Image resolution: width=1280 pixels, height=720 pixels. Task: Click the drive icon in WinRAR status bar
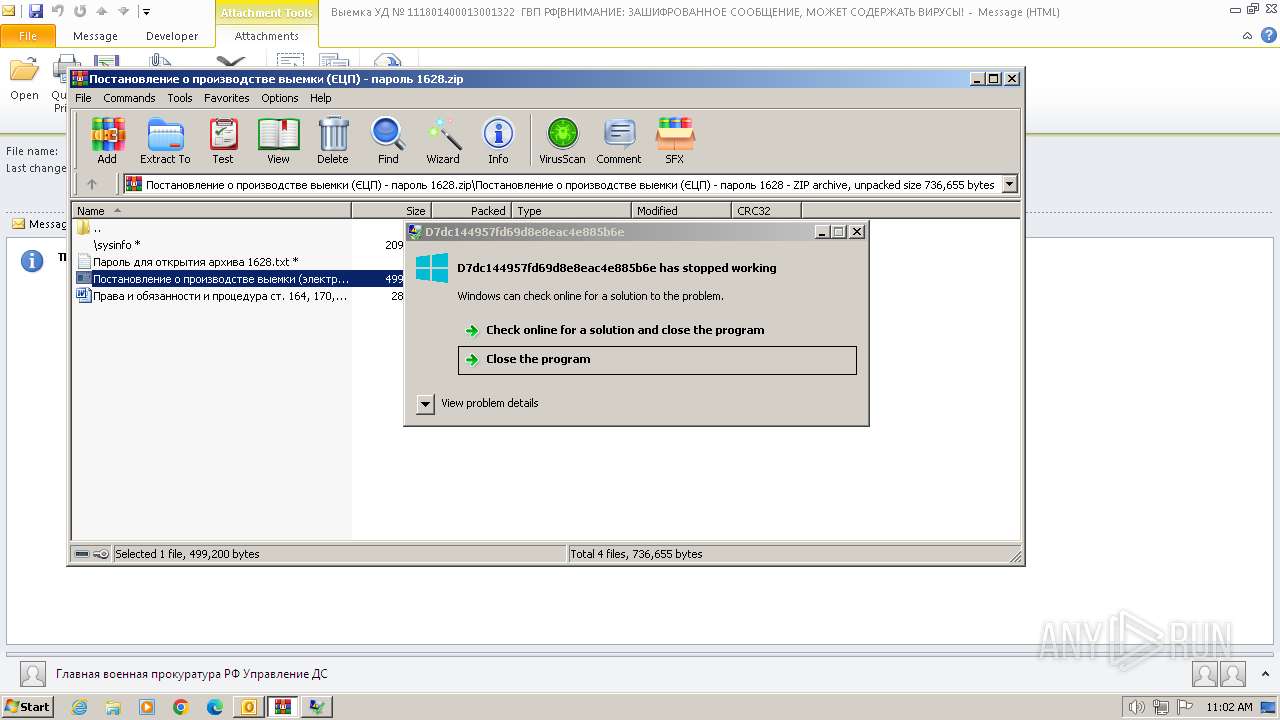pyautogui.click(x=83, y=554)
